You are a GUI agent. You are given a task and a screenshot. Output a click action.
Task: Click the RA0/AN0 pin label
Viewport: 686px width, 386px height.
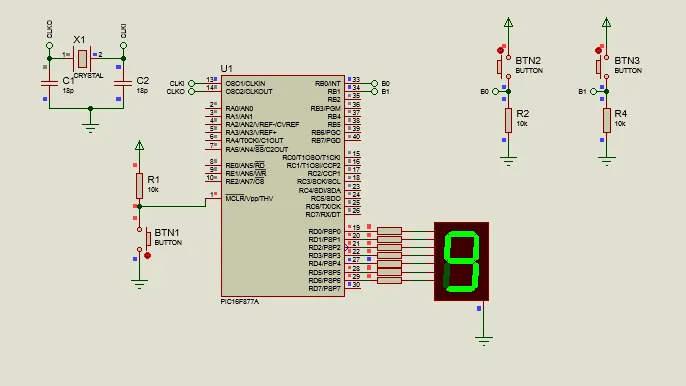tap(239, 108)
